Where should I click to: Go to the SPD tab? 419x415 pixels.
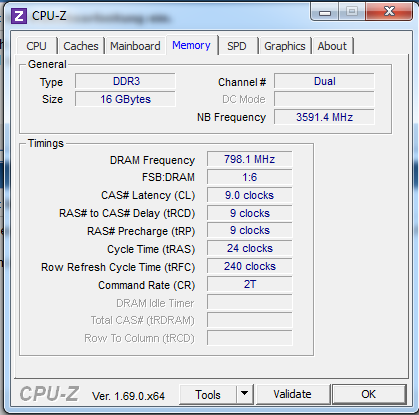click(x=237, y=46)
